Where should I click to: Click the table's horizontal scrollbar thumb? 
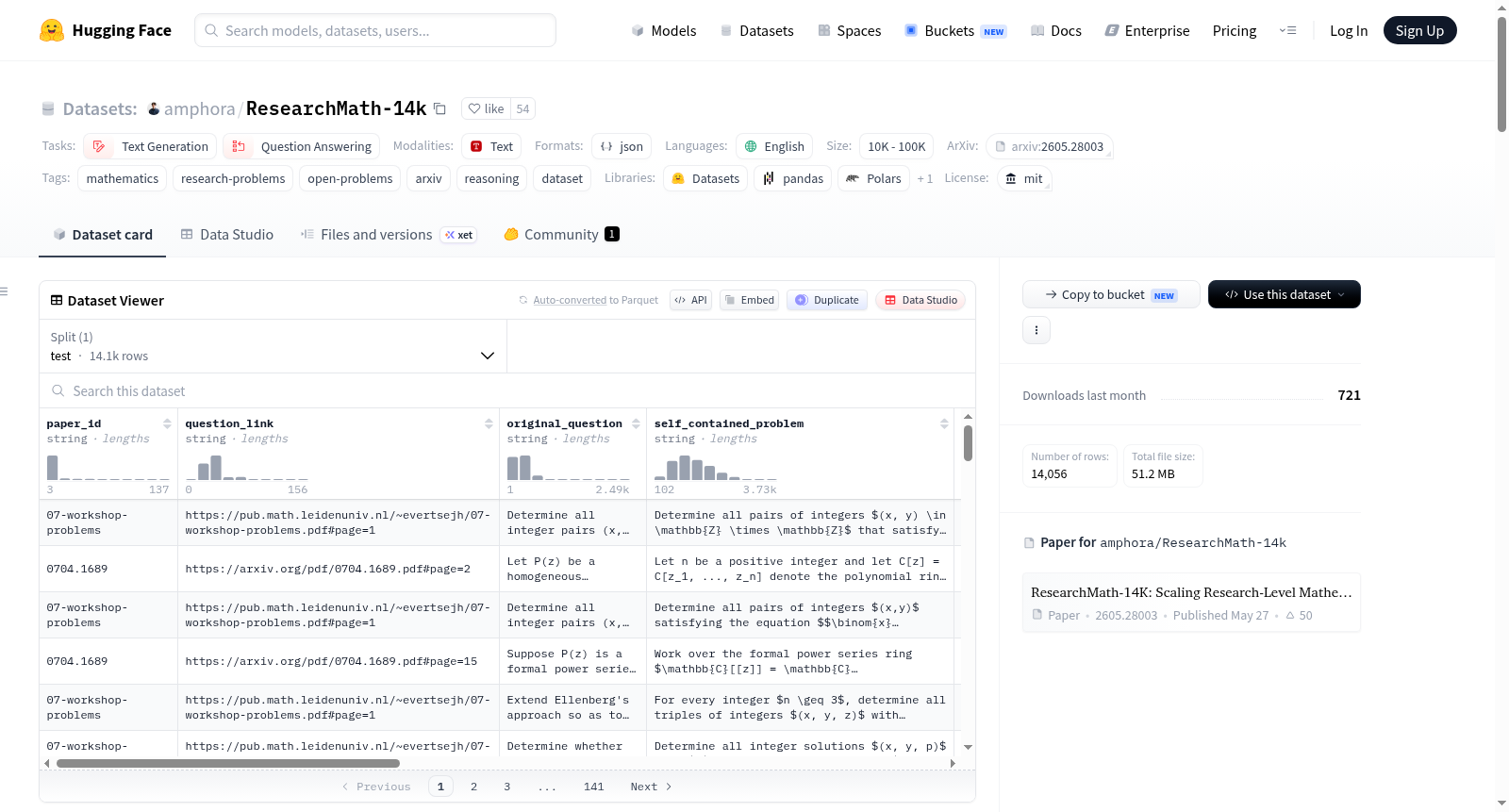pyautogui.click(x=228, y=763)
